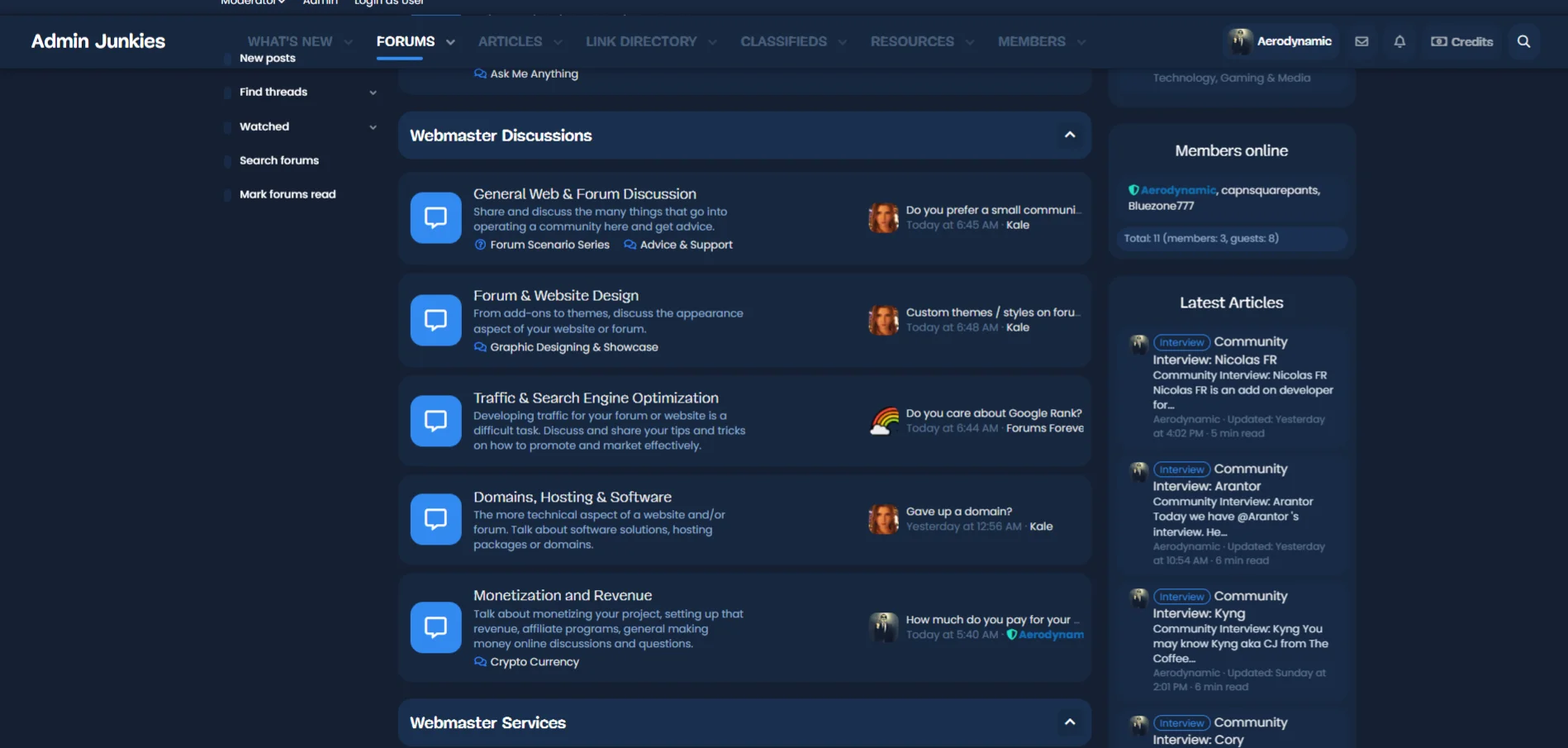
Task: Open the Members tab
Action: (1031, 41)
